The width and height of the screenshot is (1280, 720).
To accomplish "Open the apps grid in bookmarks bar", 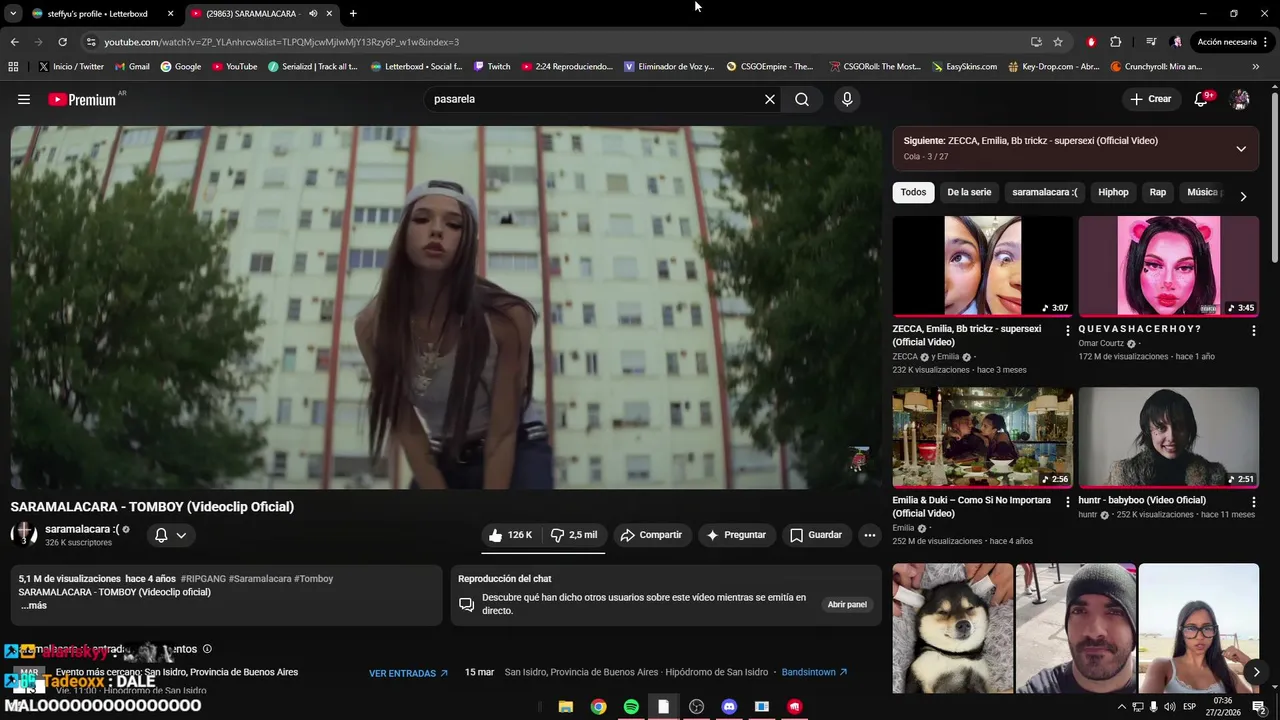I will click(x=13, y=67).
